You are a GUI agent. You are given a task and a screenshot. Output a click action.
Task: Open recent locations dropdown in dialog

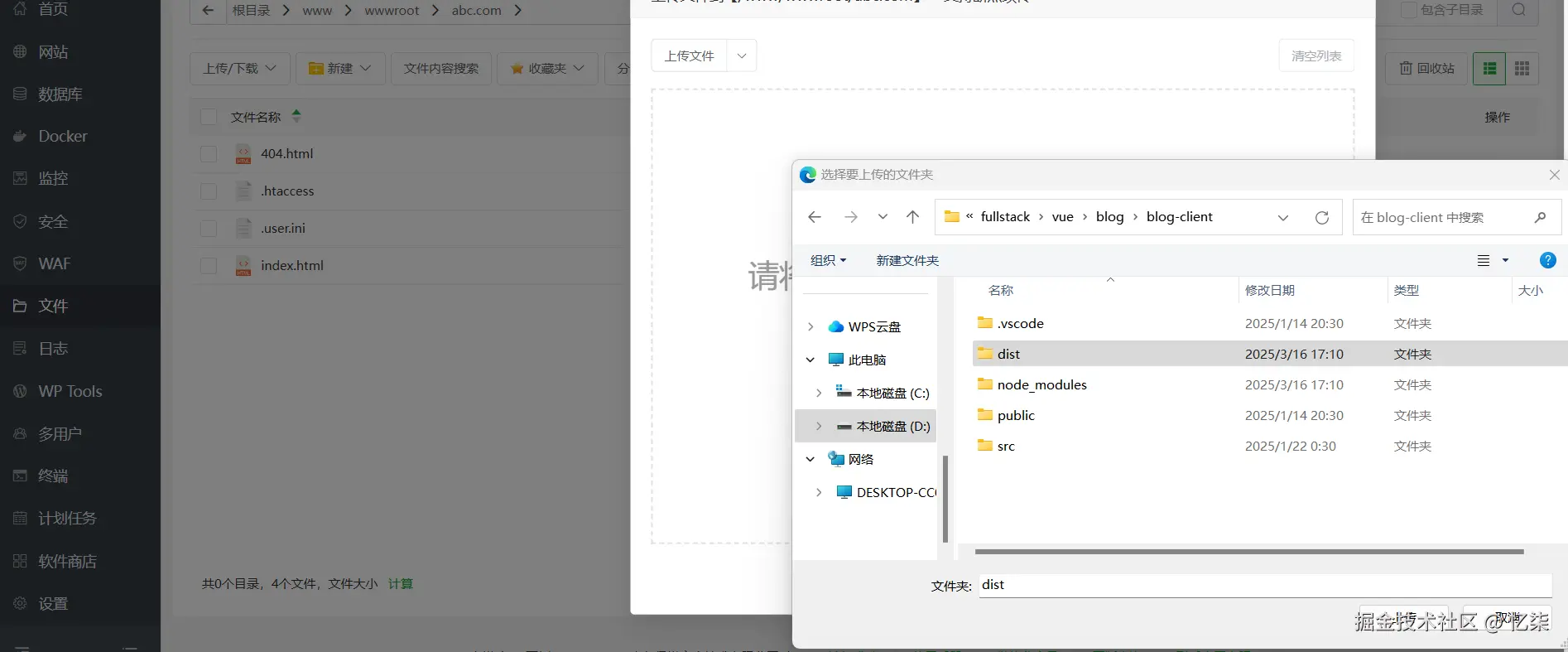pos(883,217)
